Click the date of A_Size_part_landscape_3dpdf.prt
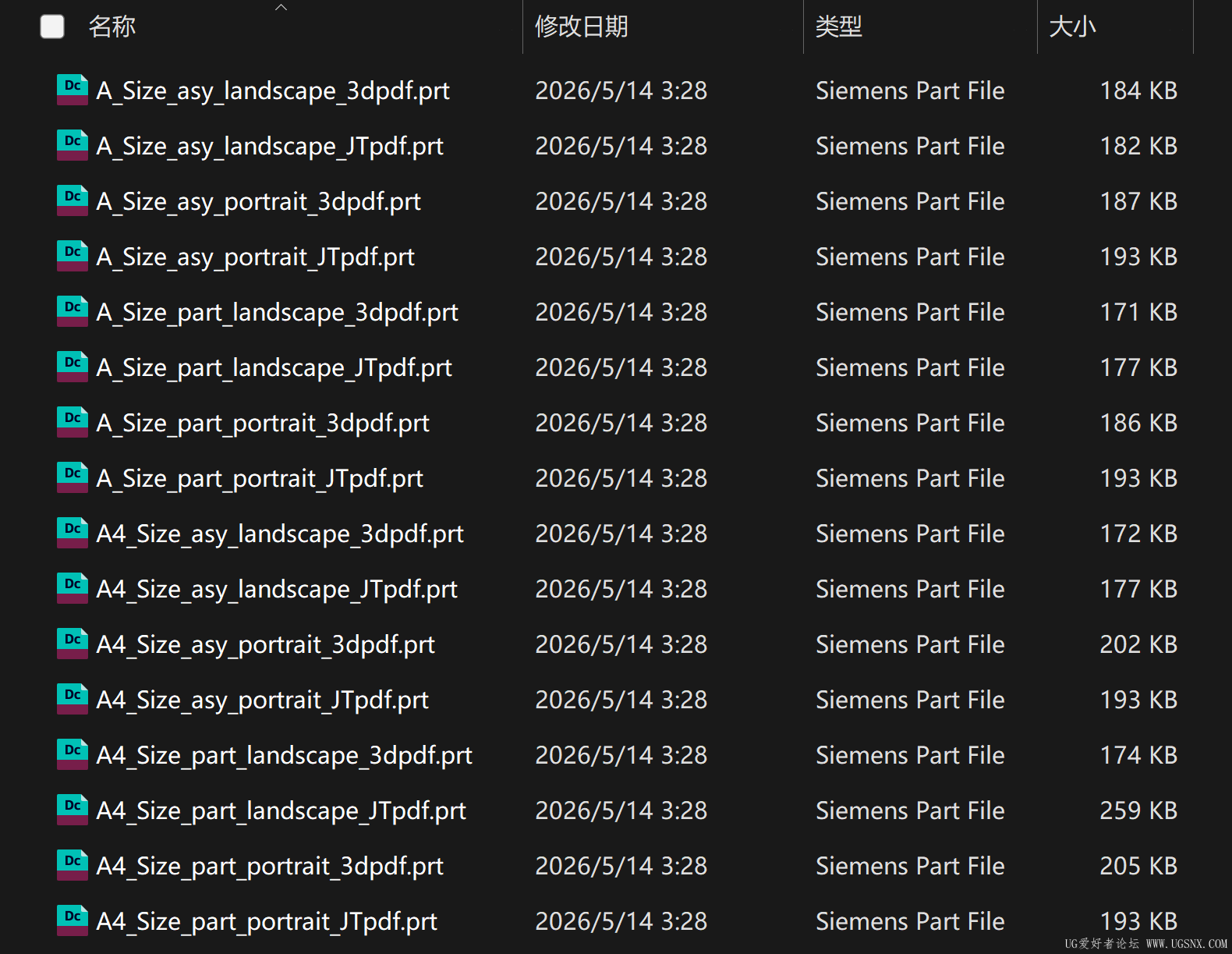Screen dimensions: 1232x954 pos(621,312)
